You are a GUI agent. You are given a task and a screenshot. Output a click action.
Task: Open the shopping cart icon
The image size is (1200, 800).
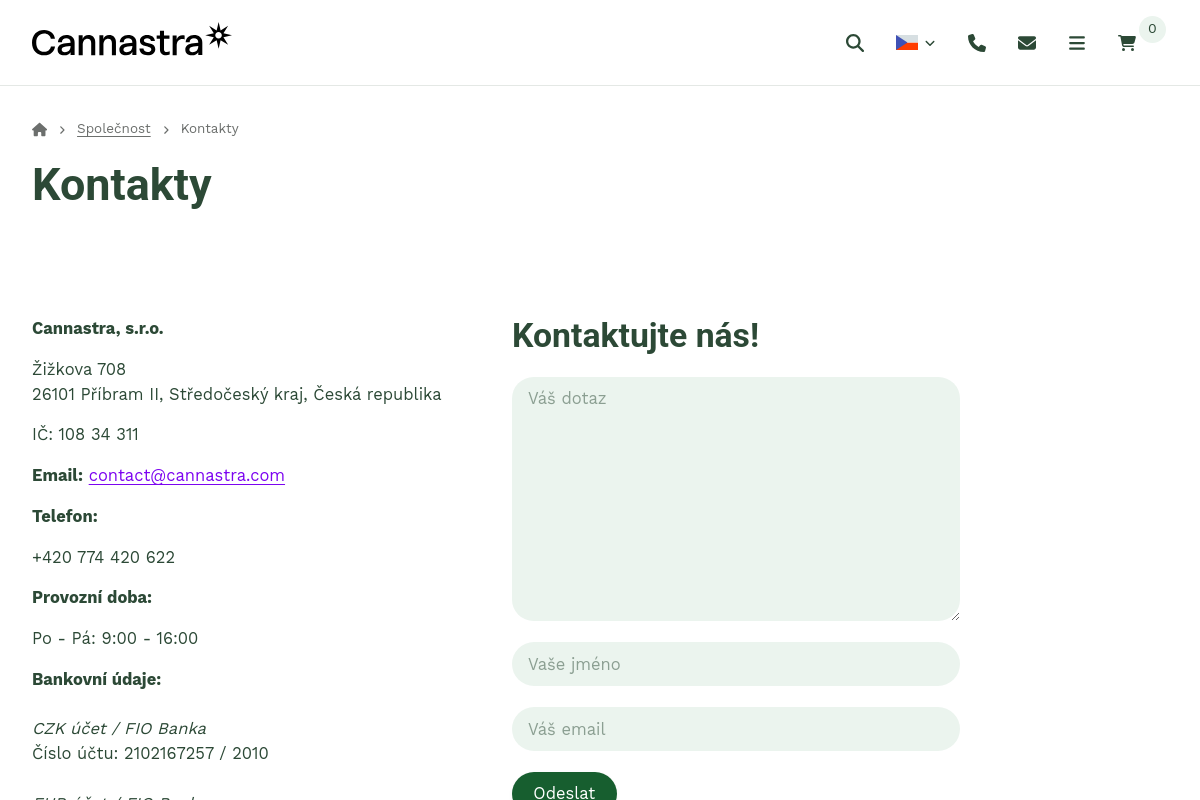(x=1127, y=43)
